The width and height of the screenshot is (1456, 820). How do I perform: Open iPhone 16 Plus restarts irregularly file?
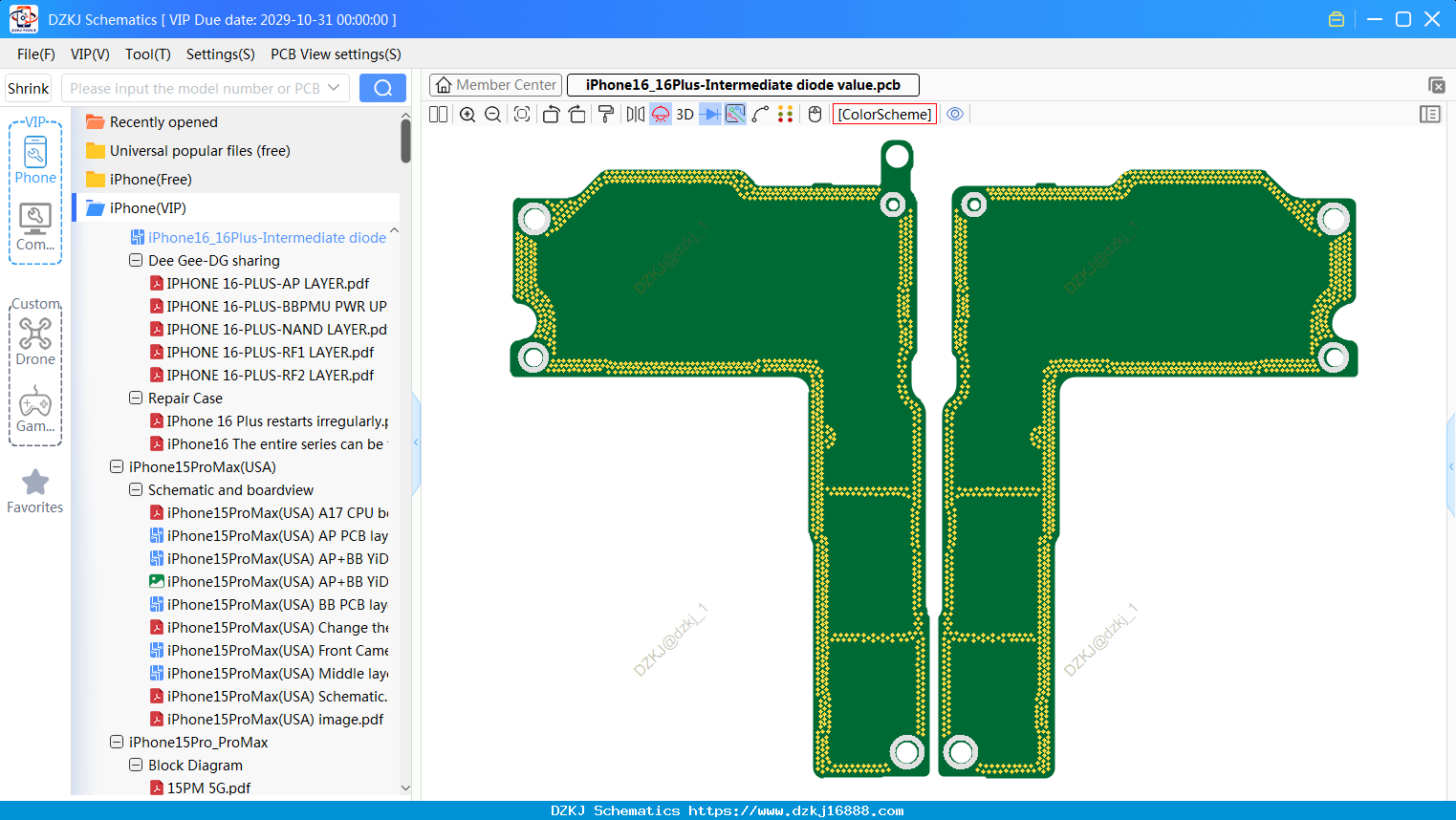(269, 421)
